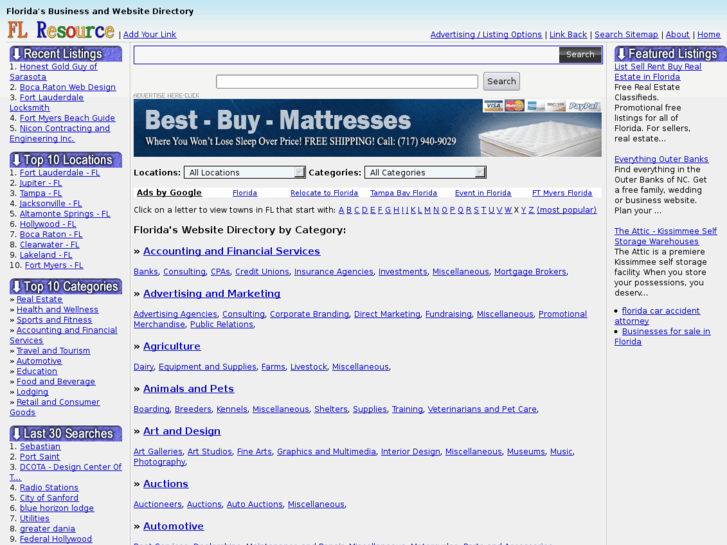Viewport: 727px width, 545px height.
Task: Open the Categories dropdown
Action: click(x=424, y=173)
